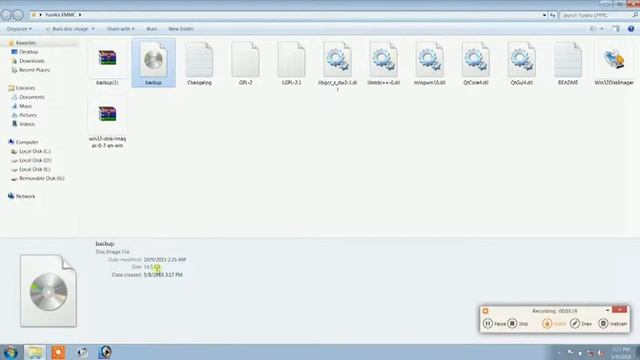Open the Windows Start menu
Image resolution: width=640 pixels, height=360 pixels.
pos(11,352)
